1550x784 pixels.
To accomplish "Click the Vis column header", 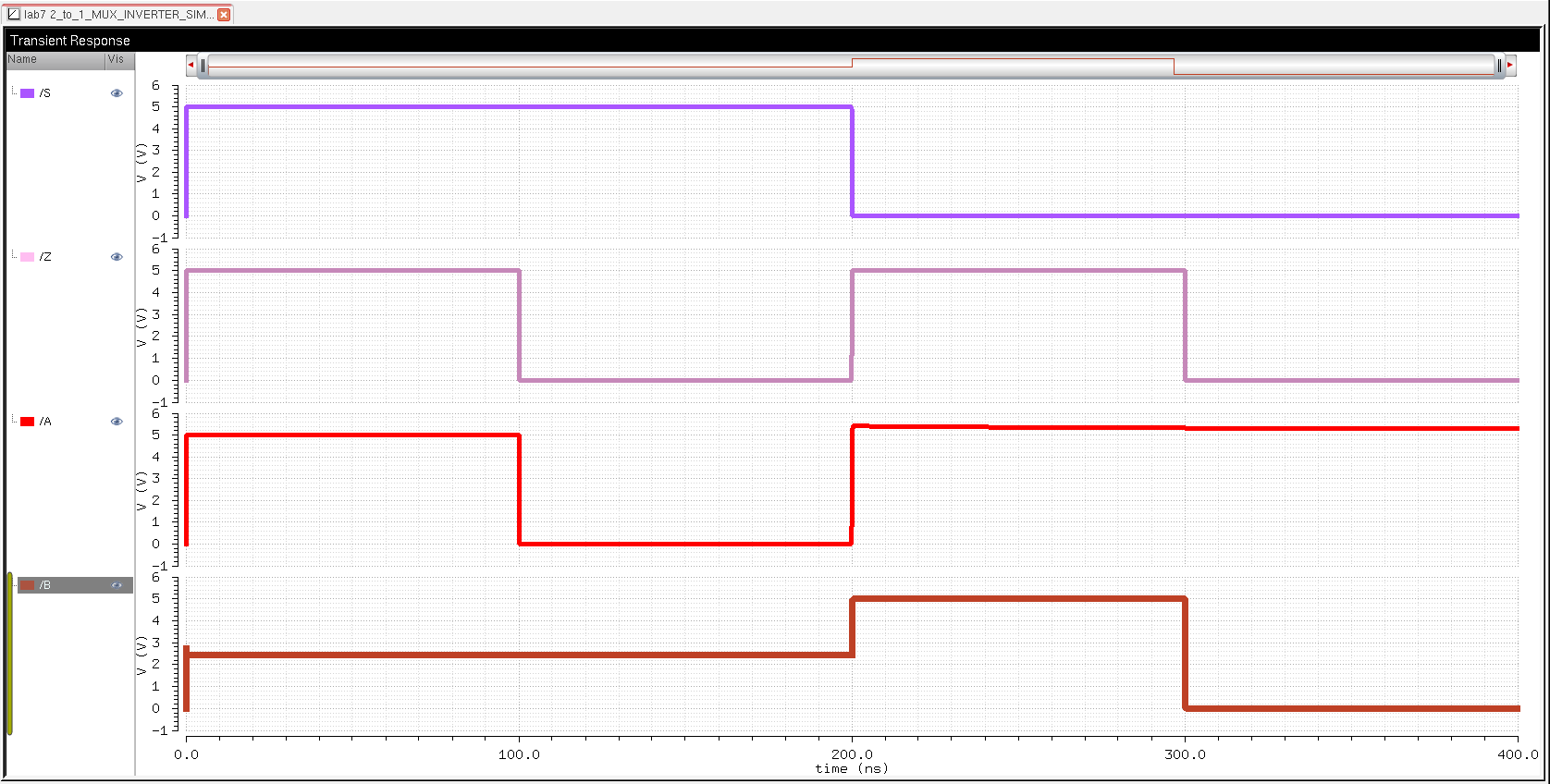I will pyautogui.click(x=120, y=60).
